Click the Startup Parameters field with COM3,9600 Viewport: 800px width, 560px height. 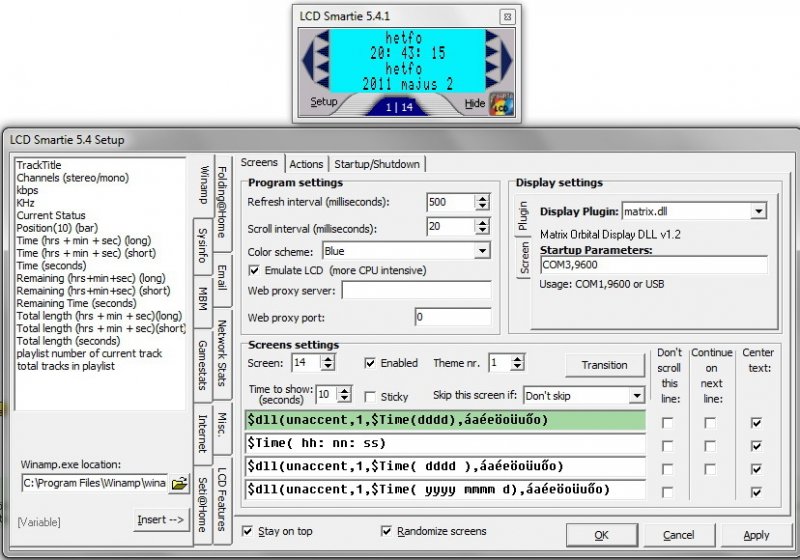pyautogui.click(x=654, y=265)
